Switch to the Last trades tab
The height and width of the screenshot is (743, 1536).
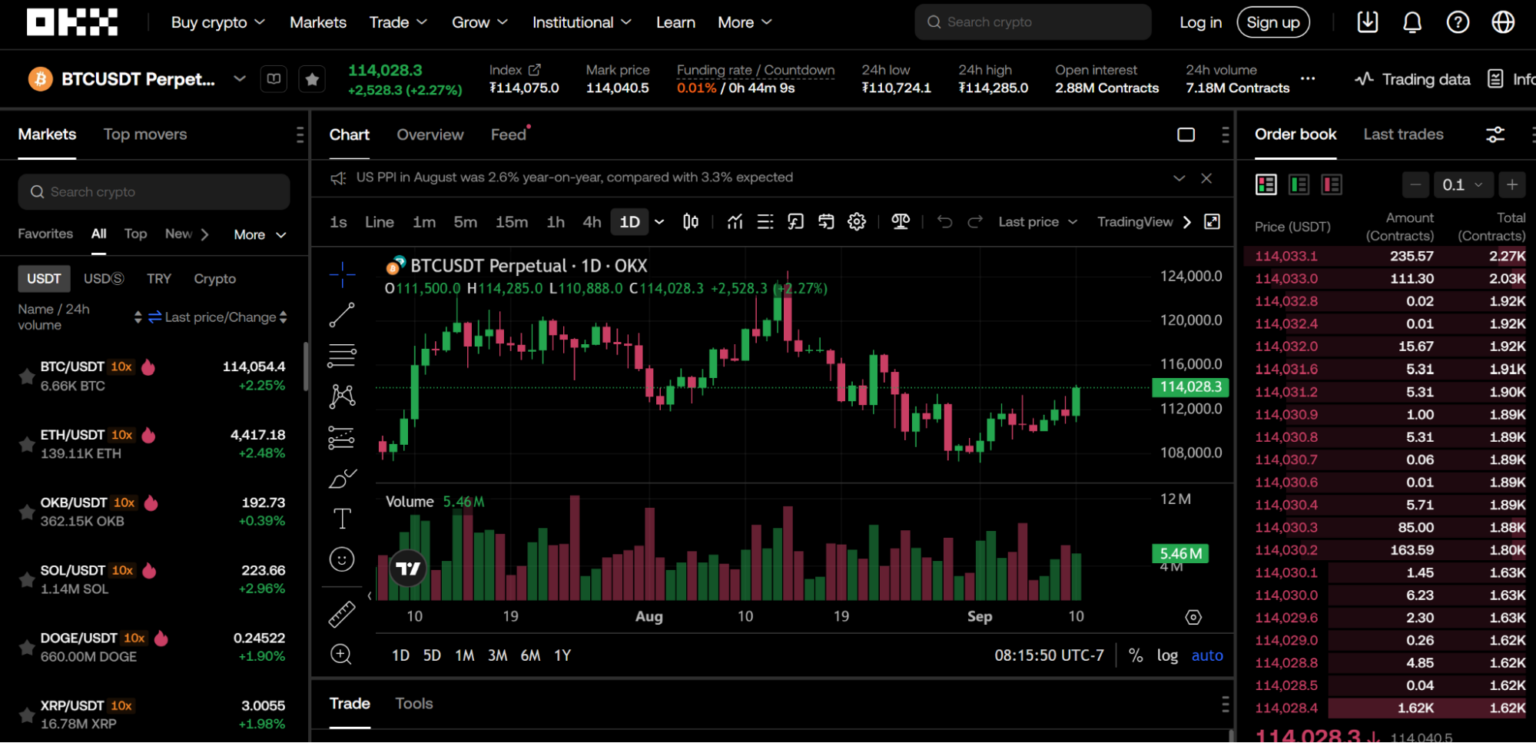1403,134
